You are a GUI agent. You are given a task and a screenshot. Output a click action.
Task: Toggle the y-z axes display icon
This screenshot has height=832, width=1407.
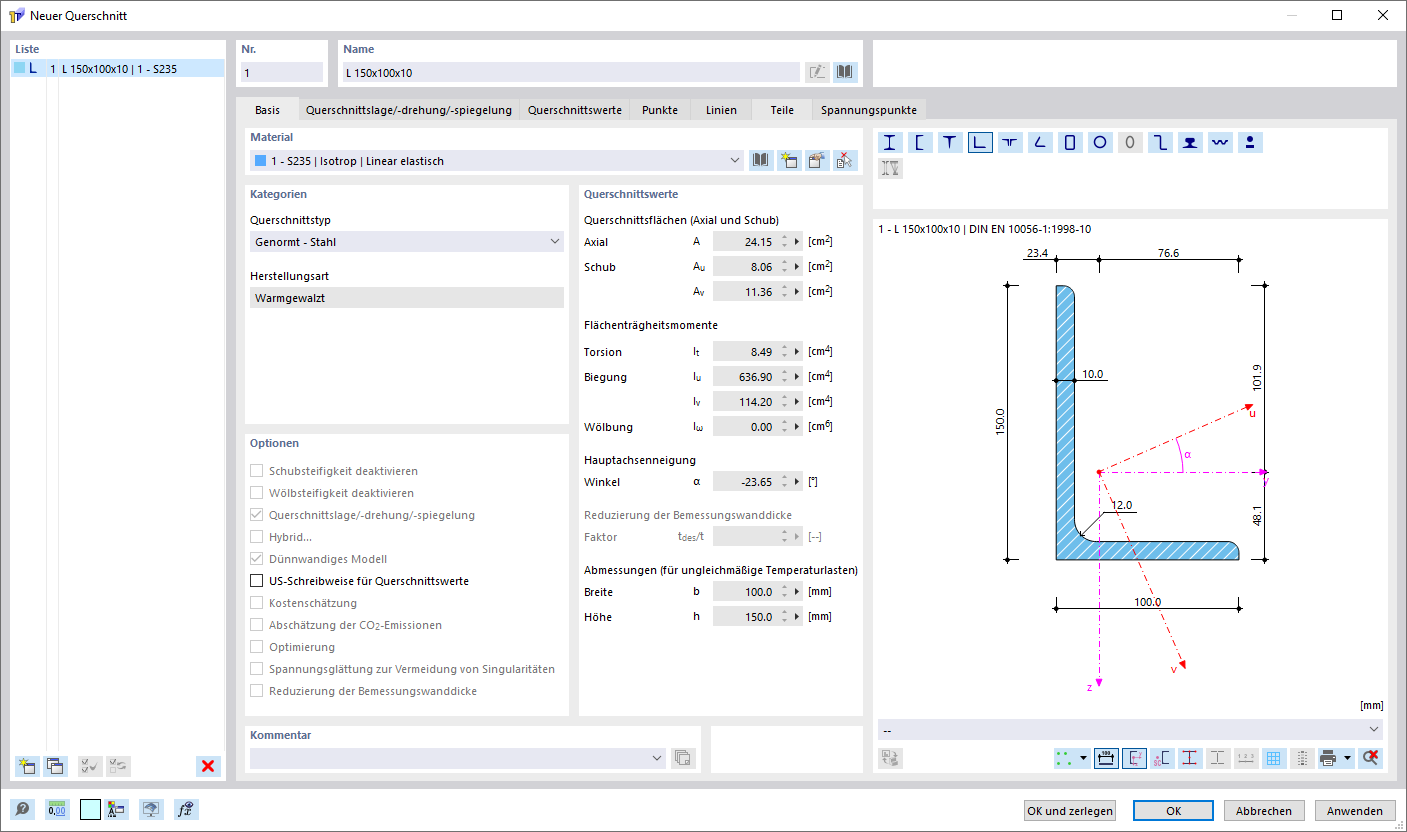(1135, 758)
